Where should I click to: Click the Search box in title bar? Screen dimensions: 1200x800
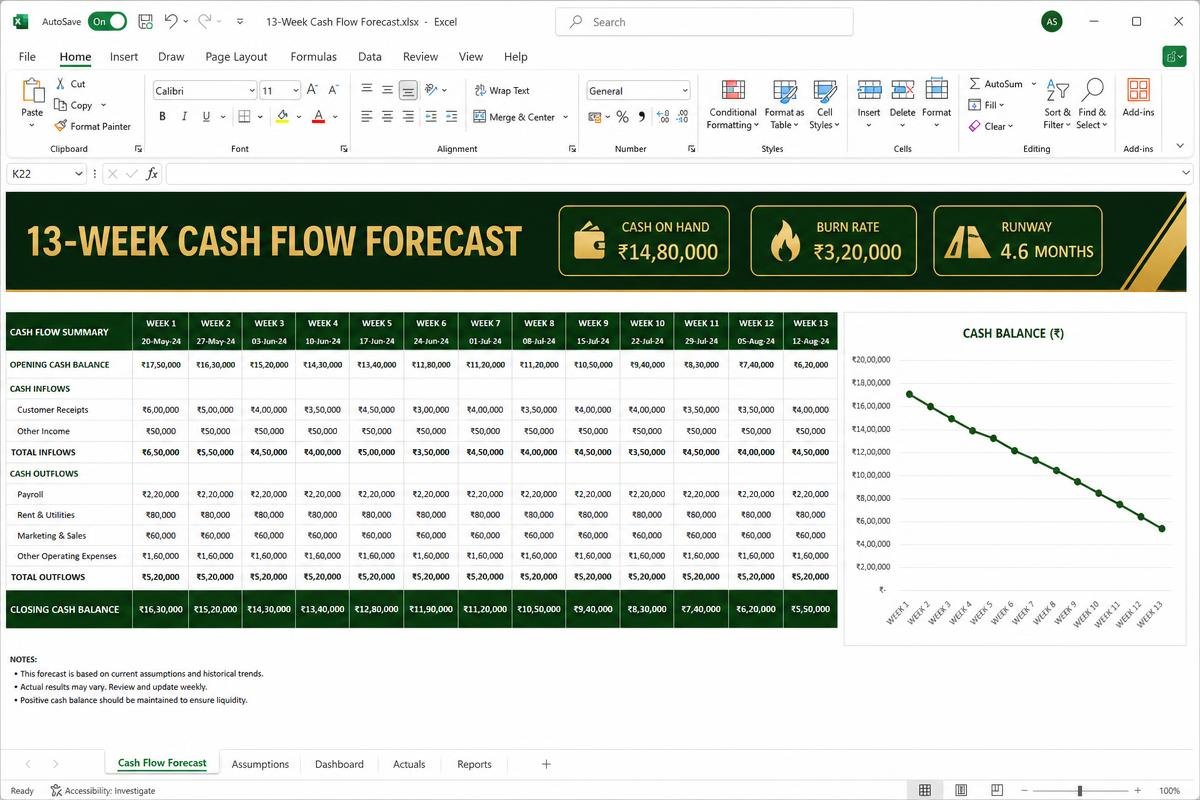pos(704,22)
